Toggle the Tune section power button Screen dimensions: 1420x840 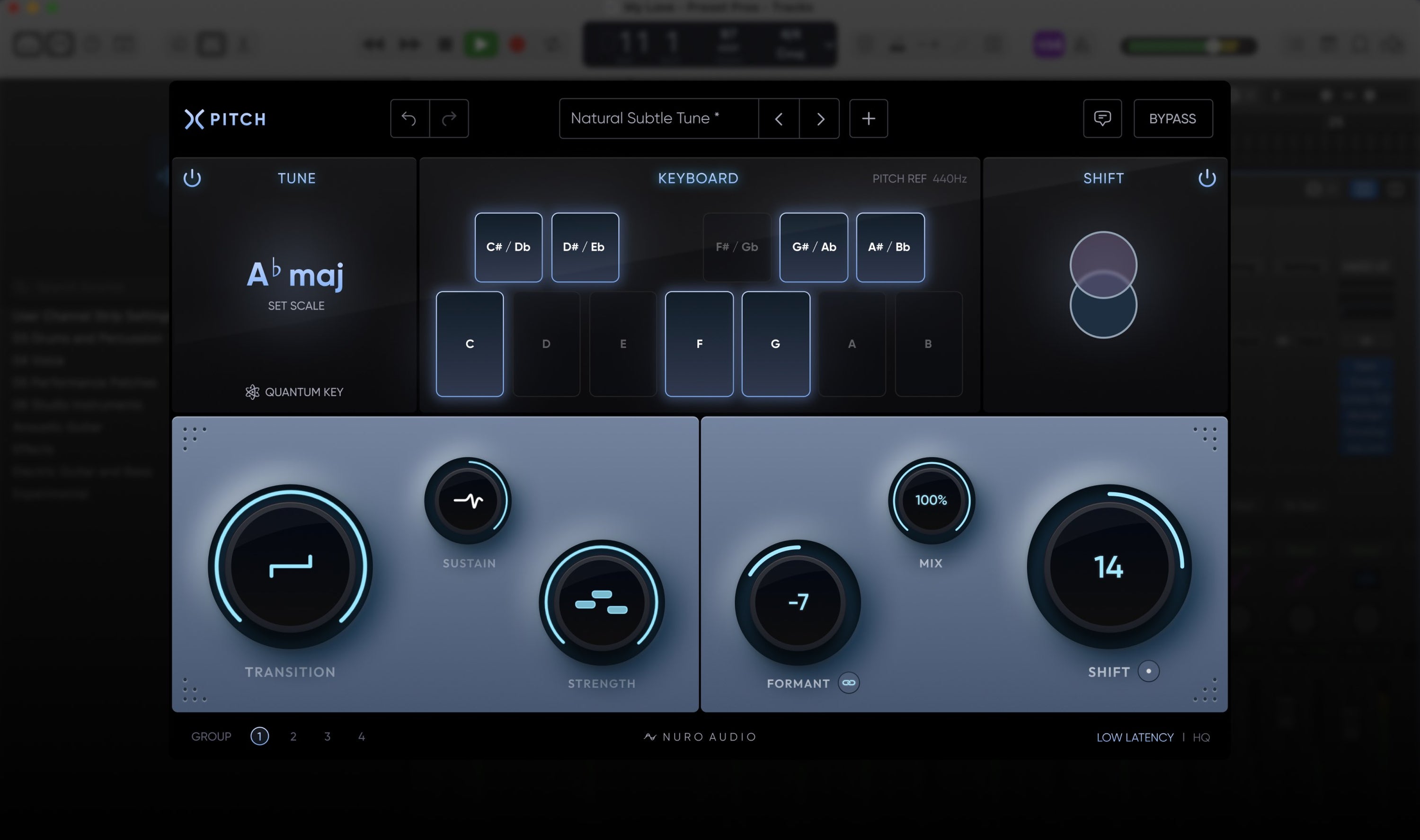point(193,178)
